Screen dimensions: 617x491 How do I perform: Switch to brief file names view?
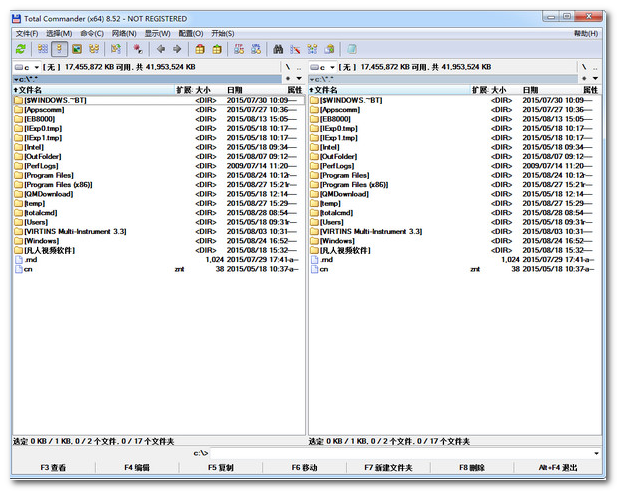click(x=42, y=49)
